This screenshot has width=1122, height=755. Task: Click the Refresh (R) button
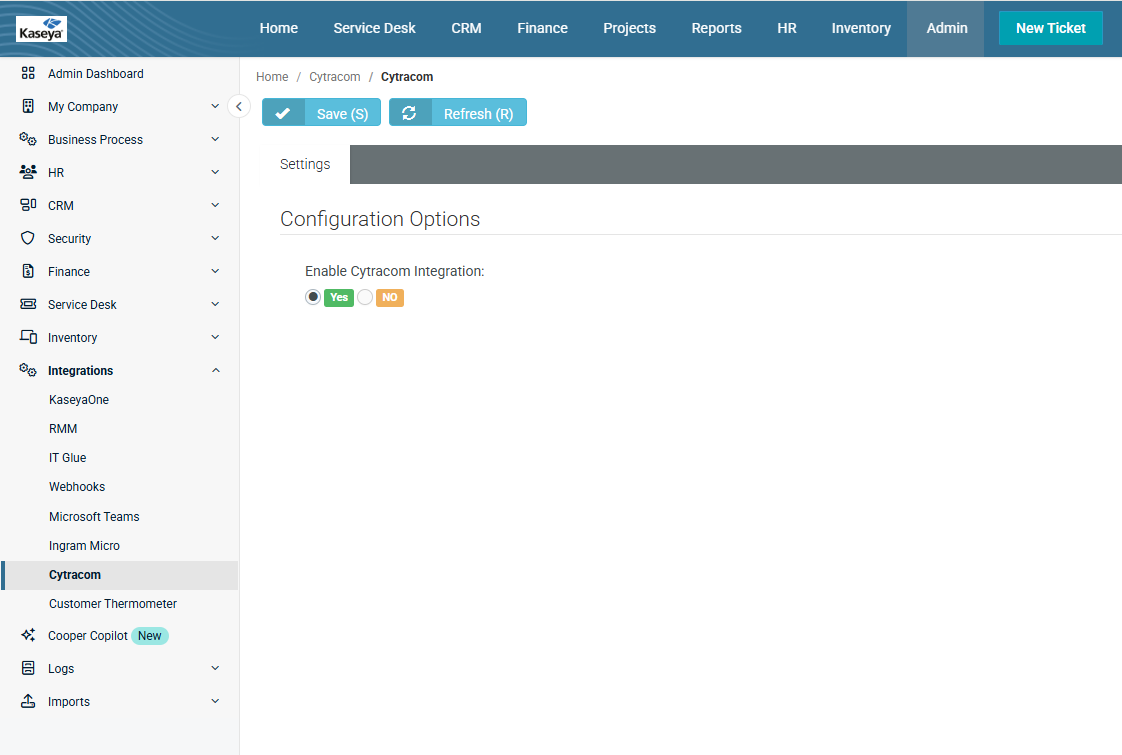457,113
